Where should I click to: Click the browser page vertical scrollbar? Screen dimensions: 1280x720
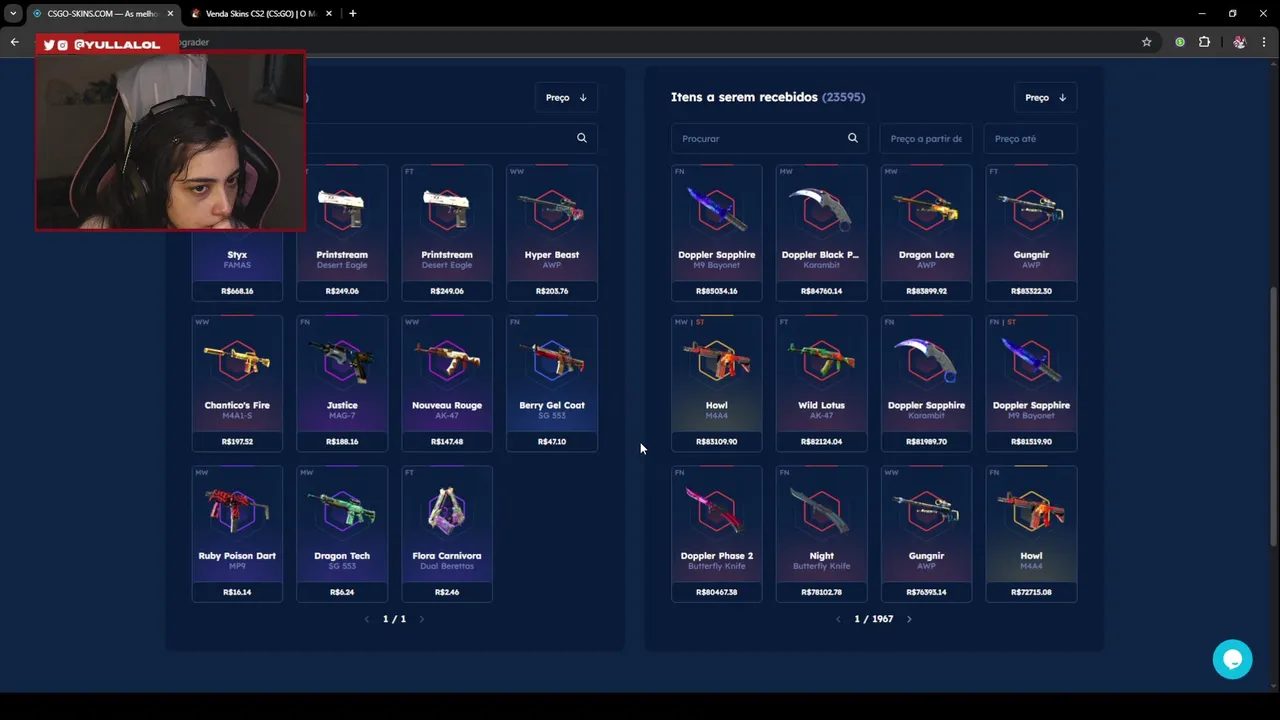coord(1273,415)
